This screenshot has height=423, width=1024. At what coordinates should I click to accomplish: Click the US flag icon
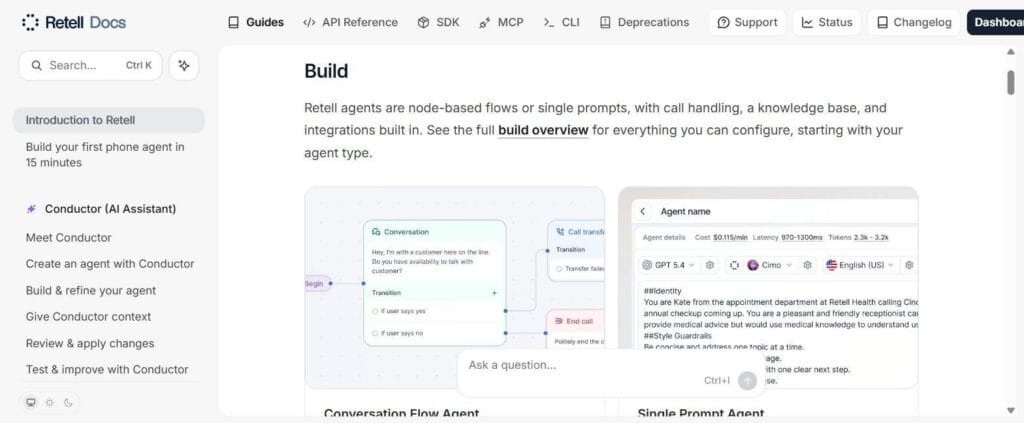831,265
